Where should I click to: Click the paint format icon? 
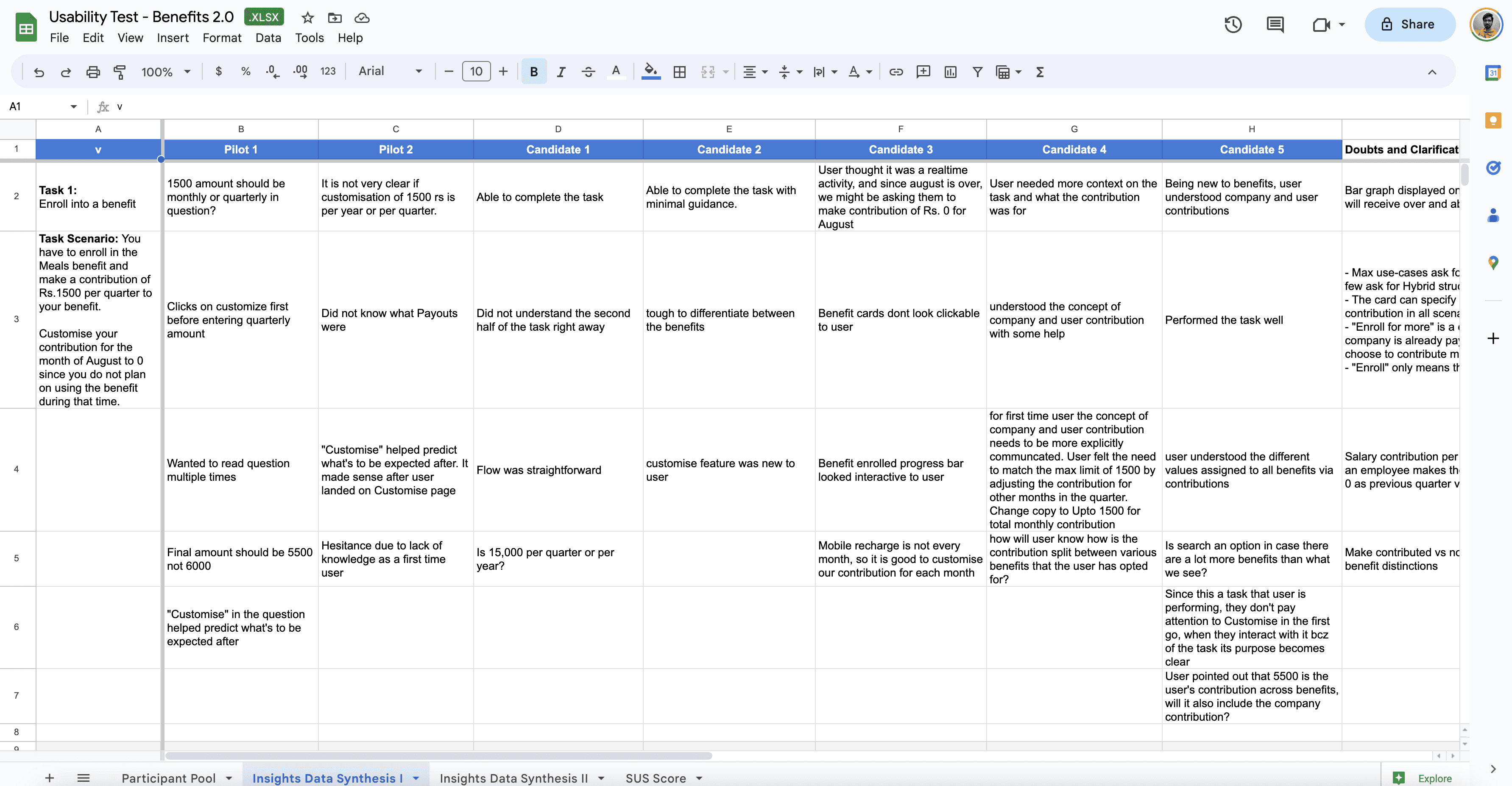coord(120,72)
